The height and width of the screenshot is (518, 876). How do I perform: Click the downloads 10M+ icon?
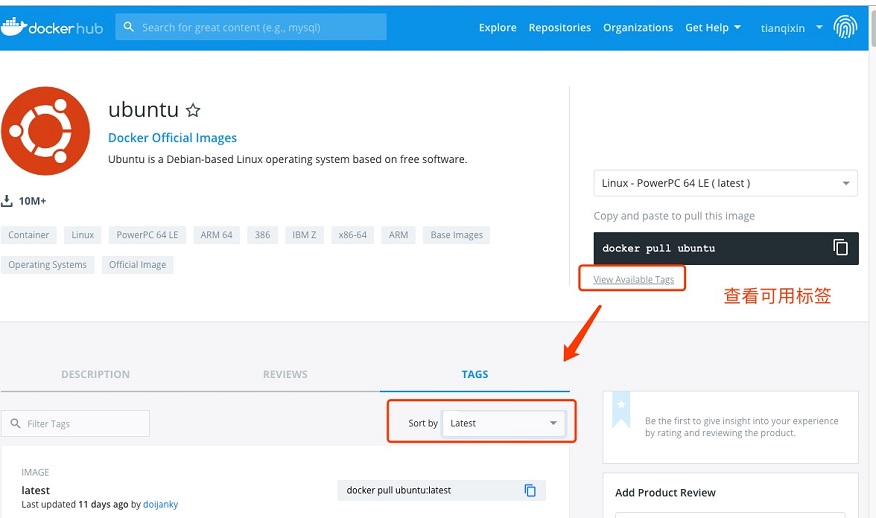7,201
